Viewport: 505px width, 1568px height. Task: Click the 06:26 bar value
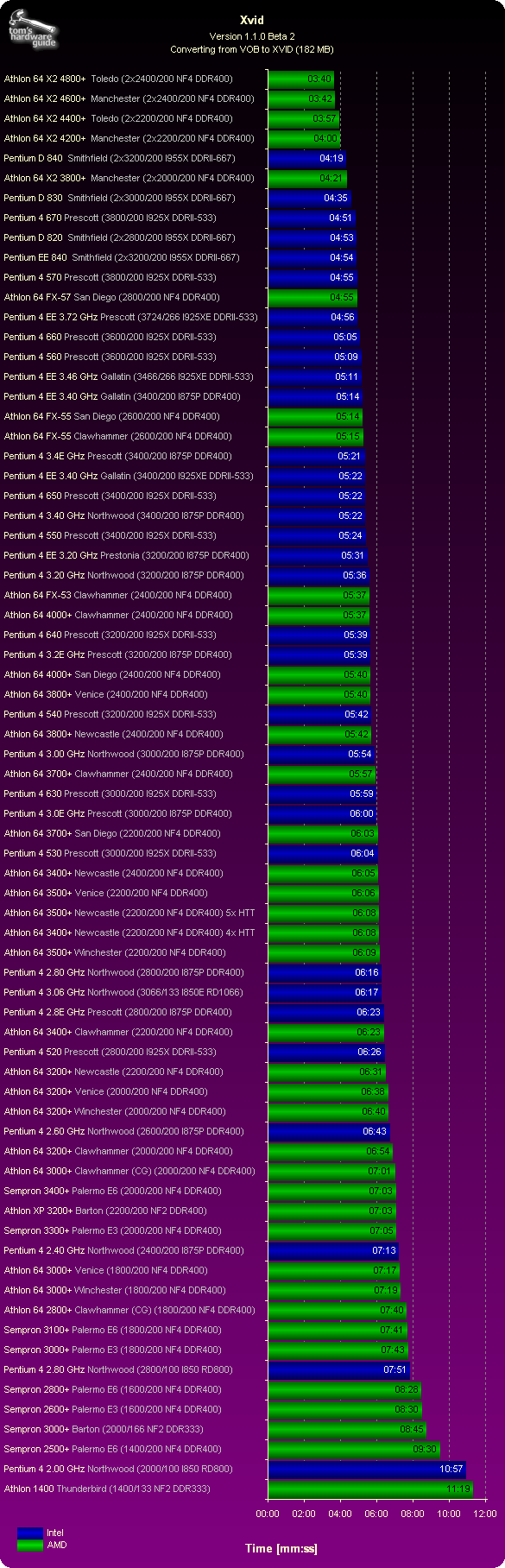[369, 1052]
